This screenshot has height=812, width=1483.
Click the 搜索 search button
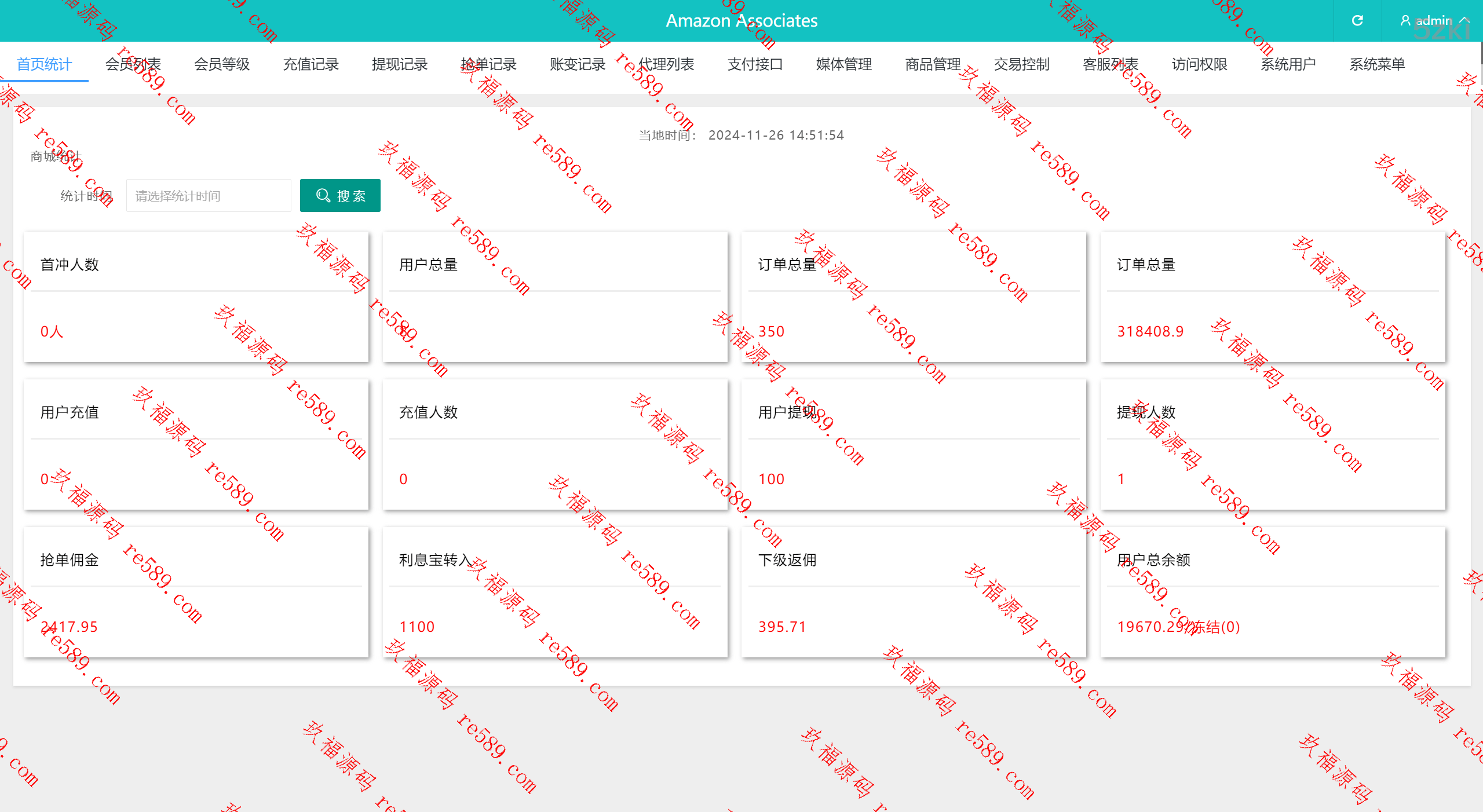coord(340,196)
